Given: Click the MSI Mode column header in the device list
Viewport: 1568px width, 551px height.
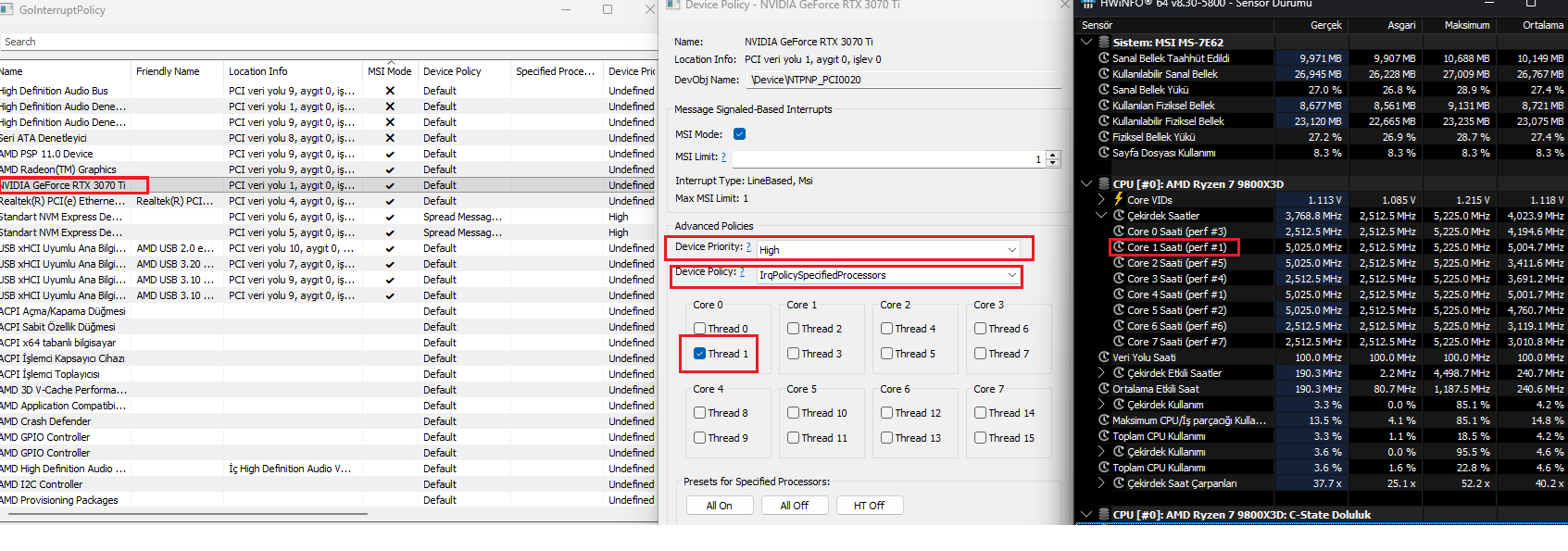Looking at the screenshot, I should click(x=390, y=71).
